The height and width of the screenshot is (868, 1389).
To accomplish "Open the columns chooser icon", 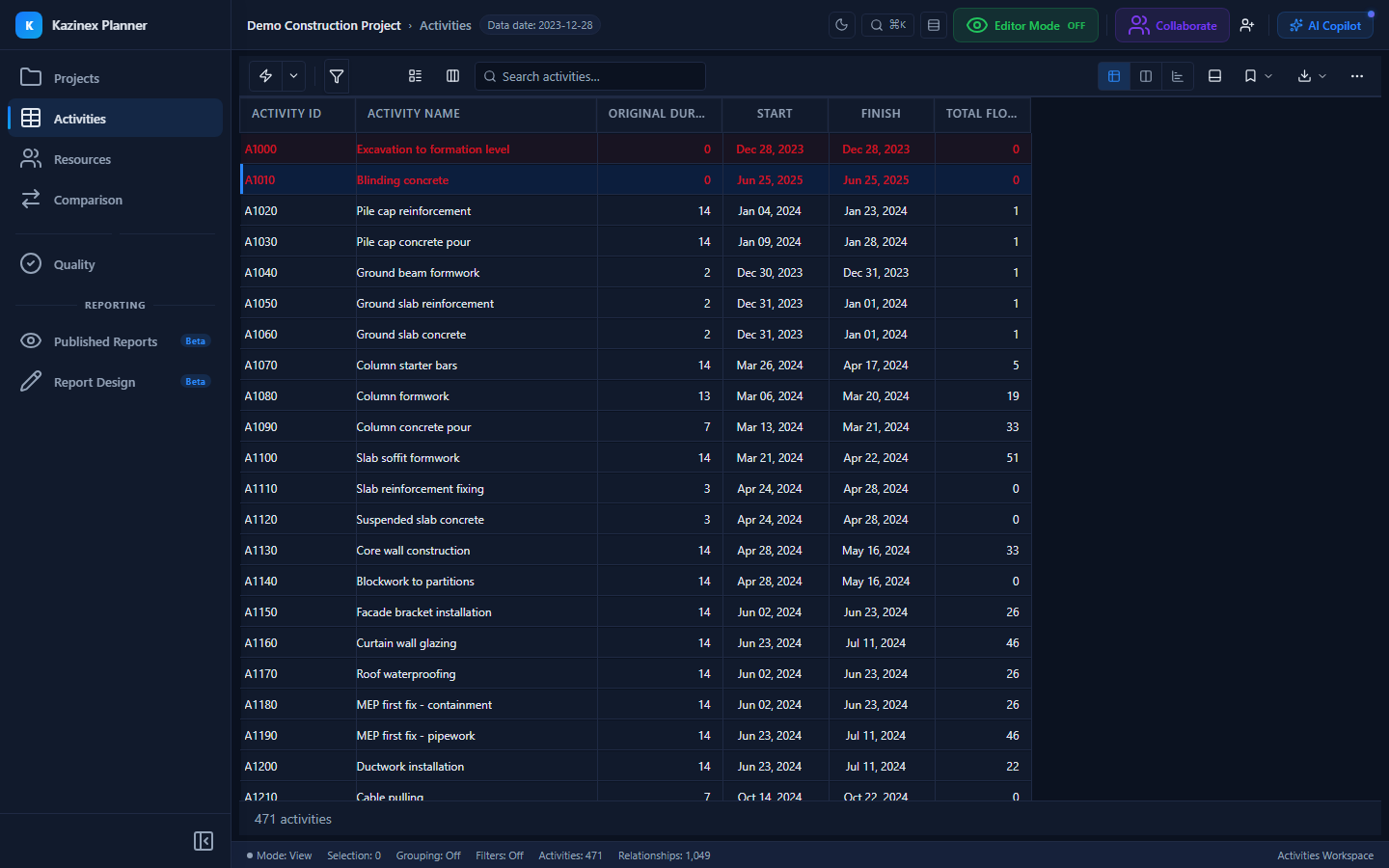I will [x=453, y=76].
